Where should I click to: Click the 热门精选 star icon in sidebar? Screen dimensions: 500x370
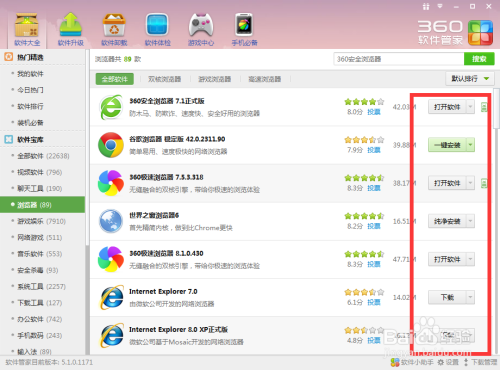[x=9, y=57]
